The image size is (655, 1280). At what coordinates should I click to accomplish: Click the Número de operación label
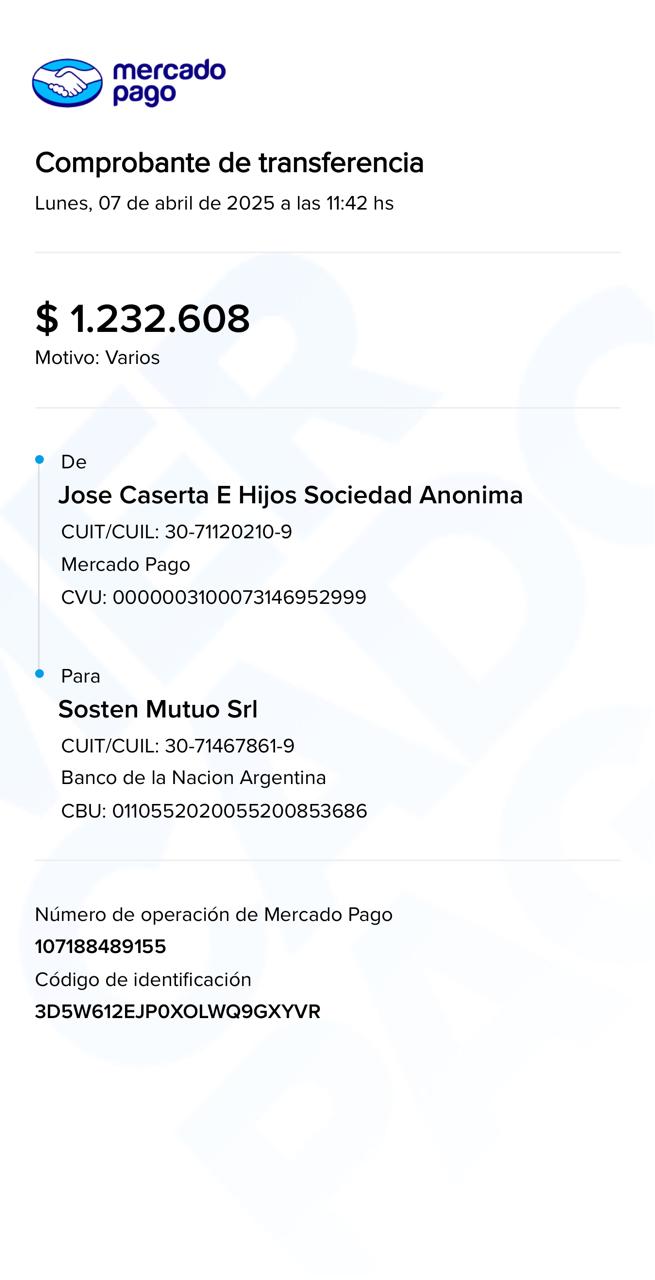pyautogui.click(x=213, y=914)
